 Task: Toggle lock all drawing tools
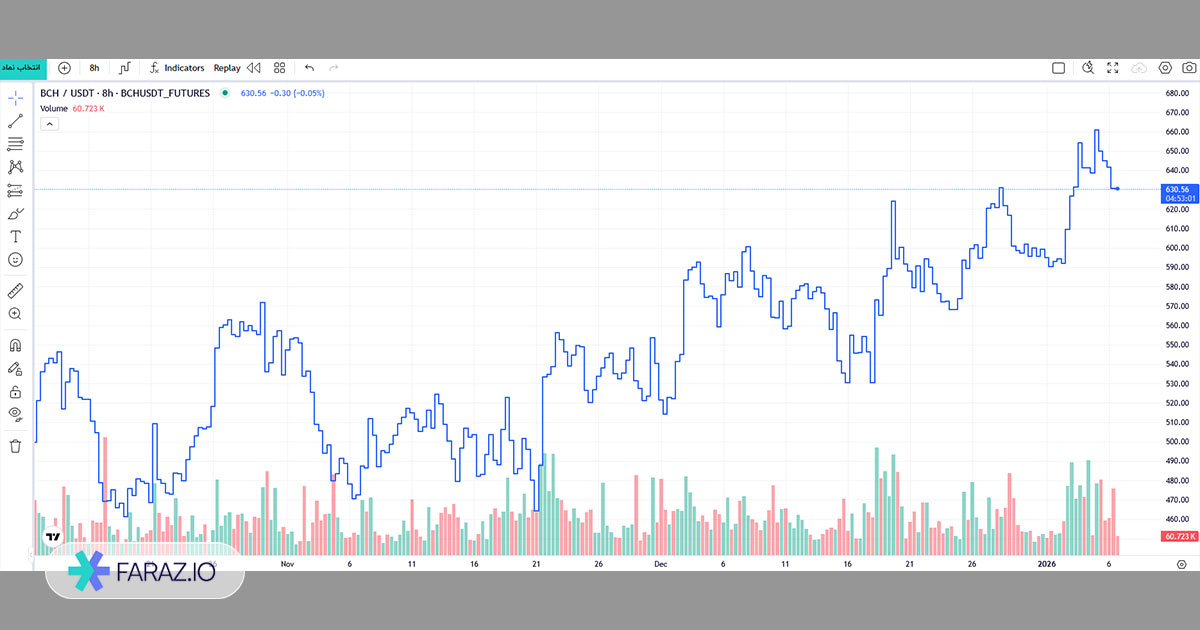point(15,392)
